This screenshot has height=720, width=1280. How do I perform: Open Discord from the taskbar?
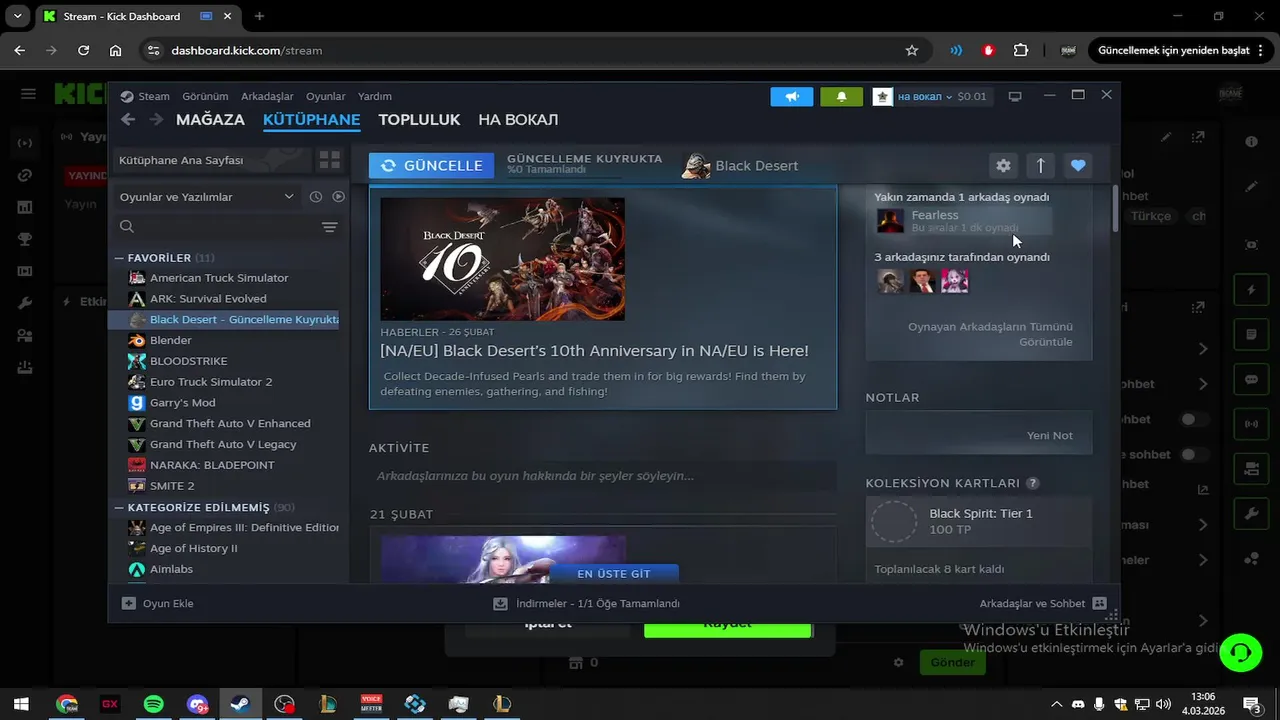[197, 704]
